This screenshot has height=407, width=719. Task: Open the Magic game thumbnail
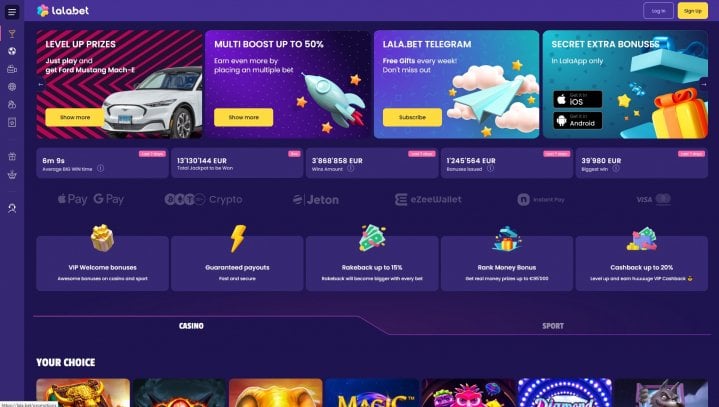[372, 392]
